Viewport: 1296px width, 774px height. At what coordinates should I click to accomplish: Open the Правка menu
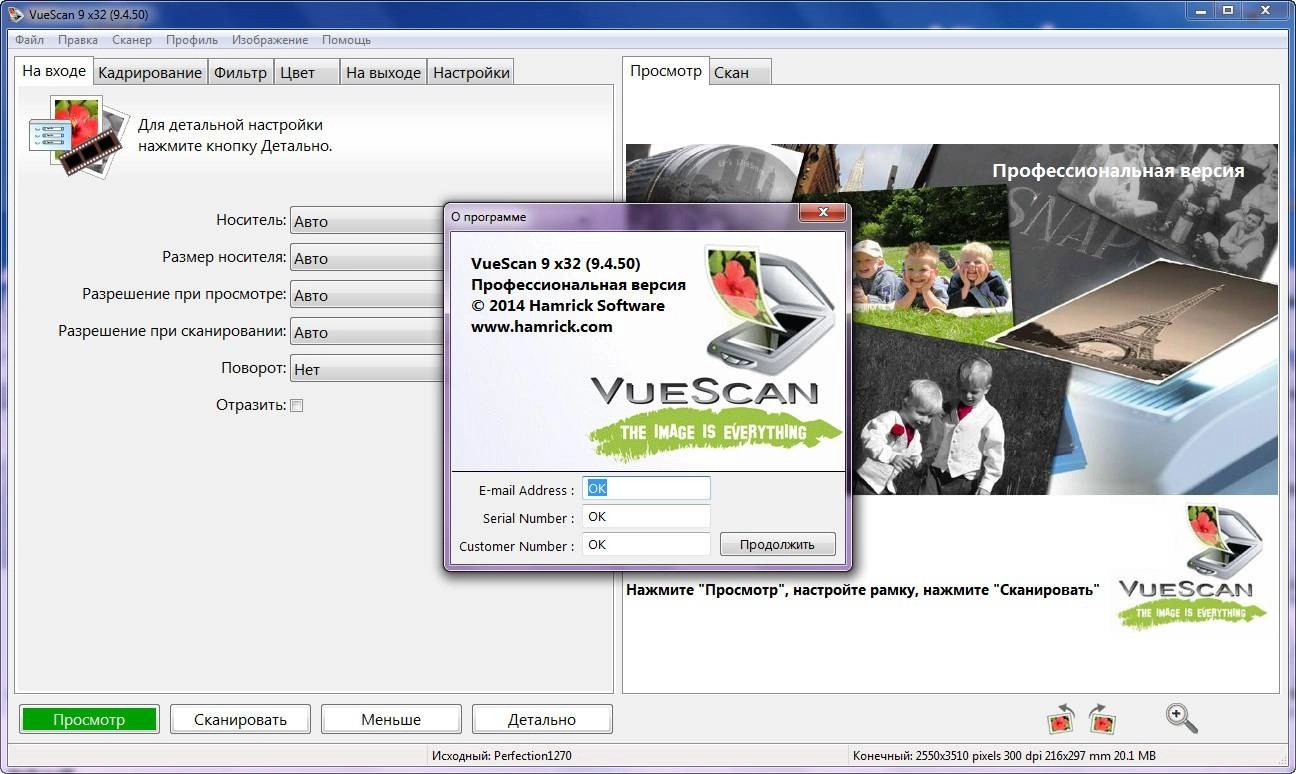coord(78,40)
